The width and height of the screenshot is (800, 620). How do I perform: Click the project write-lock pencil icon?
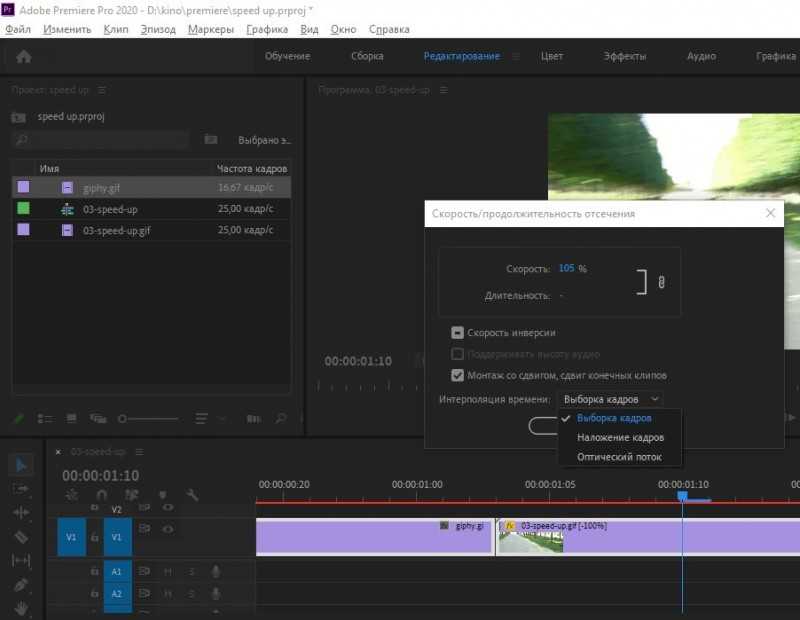[19, 418]
